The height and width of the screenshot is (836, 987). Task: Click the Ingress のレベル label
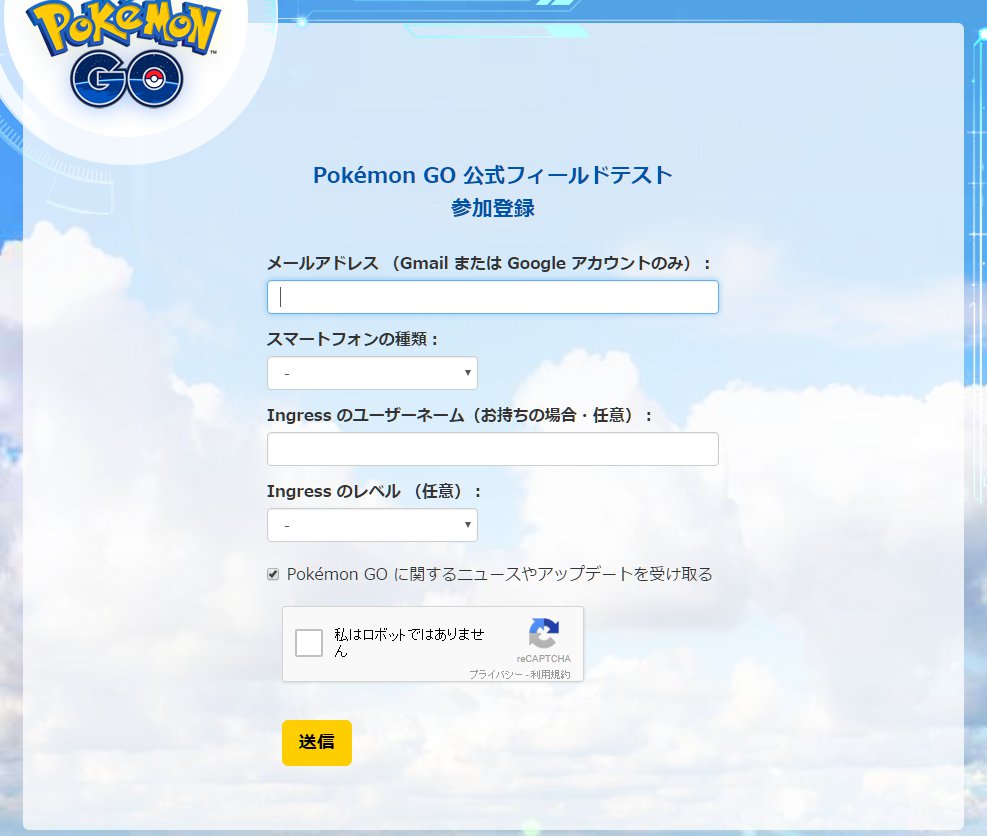(x=374, y=492)
